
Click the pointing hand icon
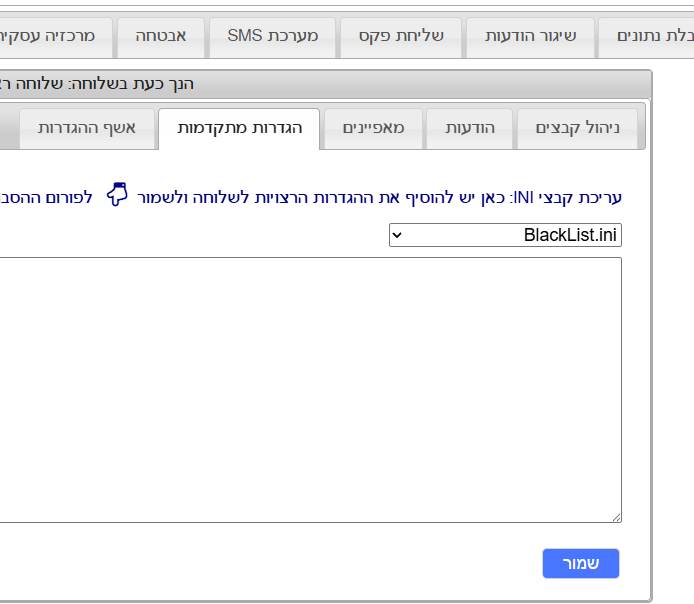(x=118, y=196)
